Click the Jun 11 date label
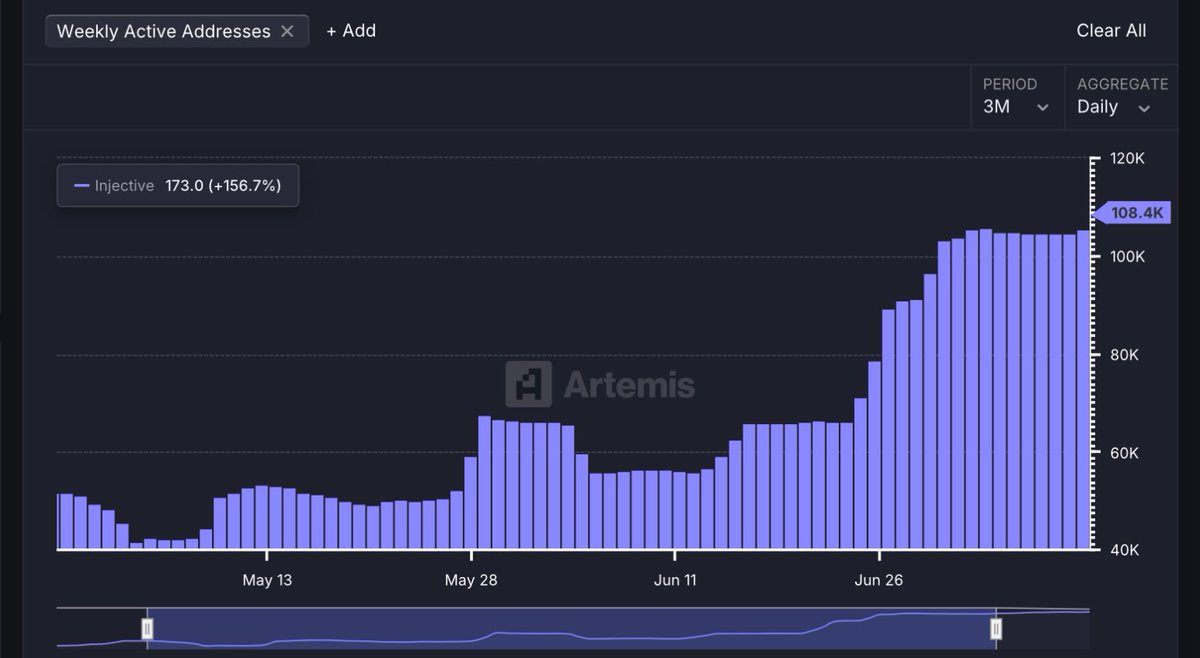The width and height of the screenshot is (1200, 658). click(675, 580)
